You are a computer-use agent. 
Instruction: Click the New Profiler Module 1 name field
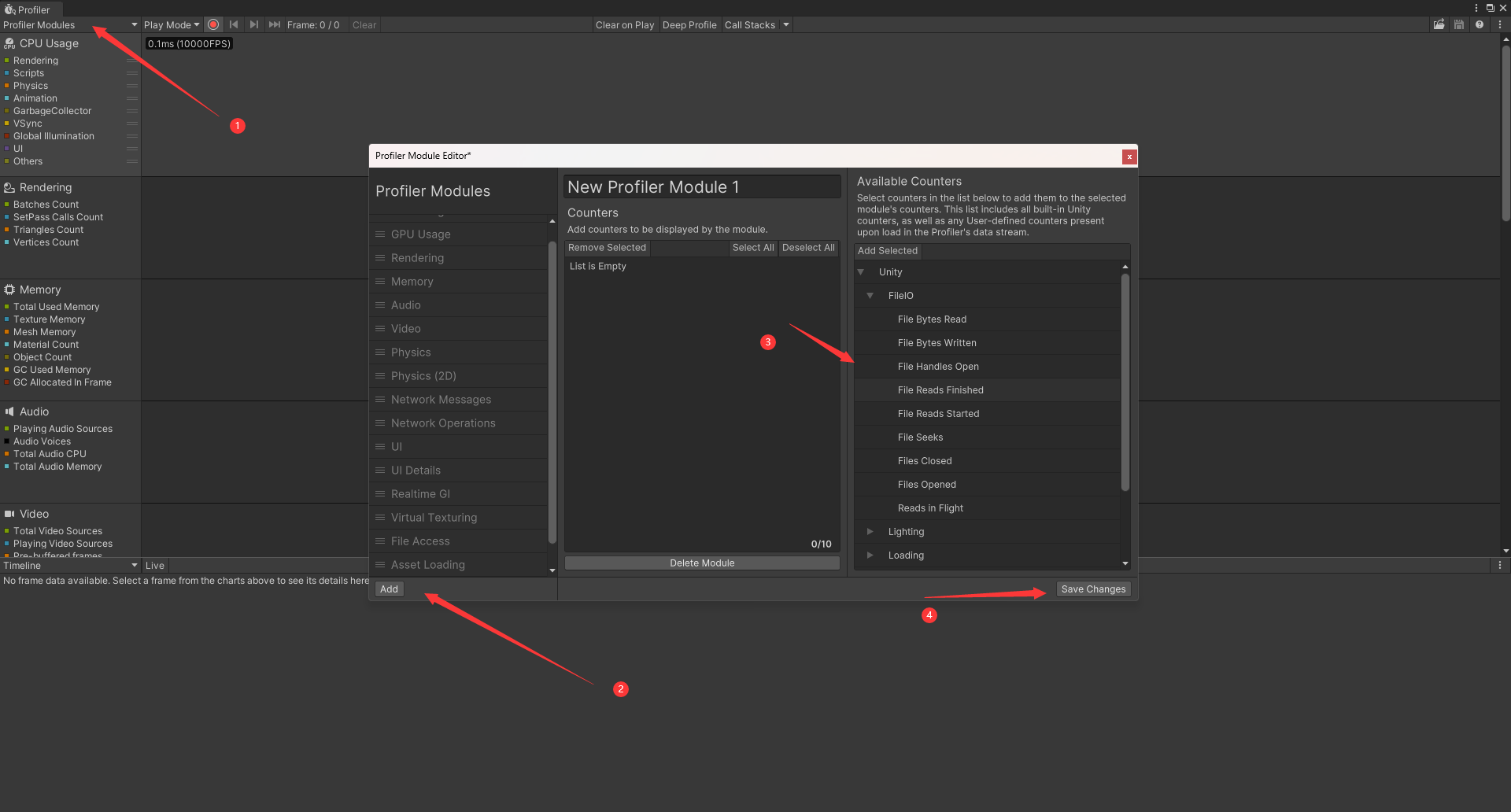coord(701,187)
